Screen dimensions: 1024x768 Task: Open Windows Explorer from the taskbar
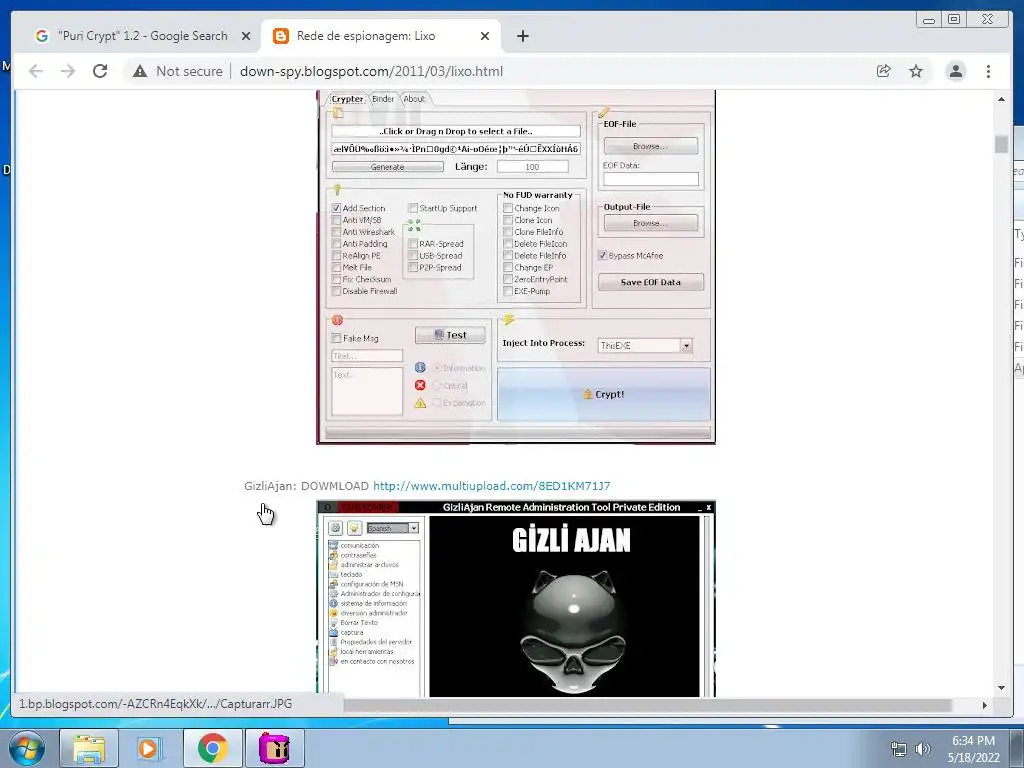pos(89,748)
